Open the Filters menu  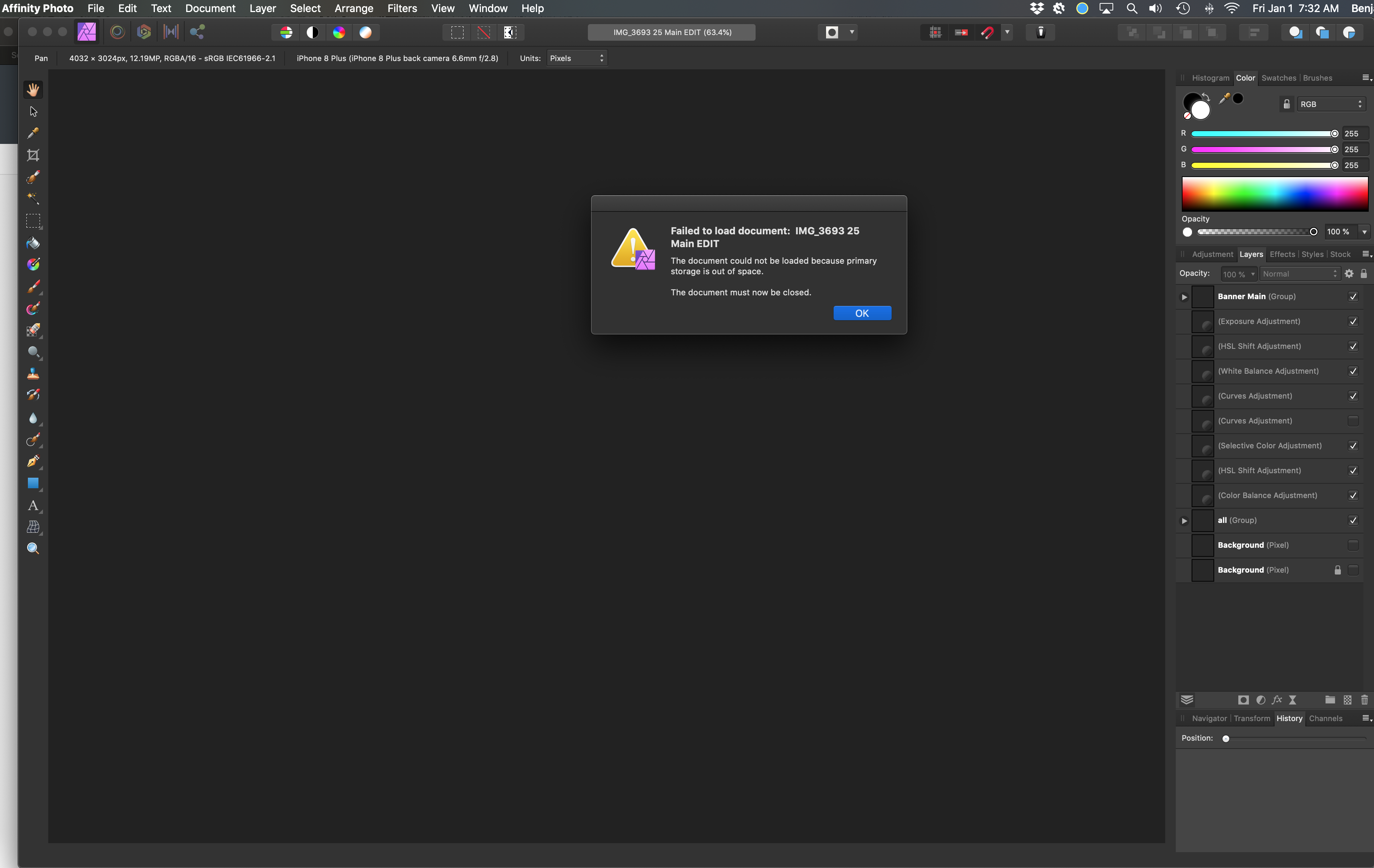[x=402, y=9]
